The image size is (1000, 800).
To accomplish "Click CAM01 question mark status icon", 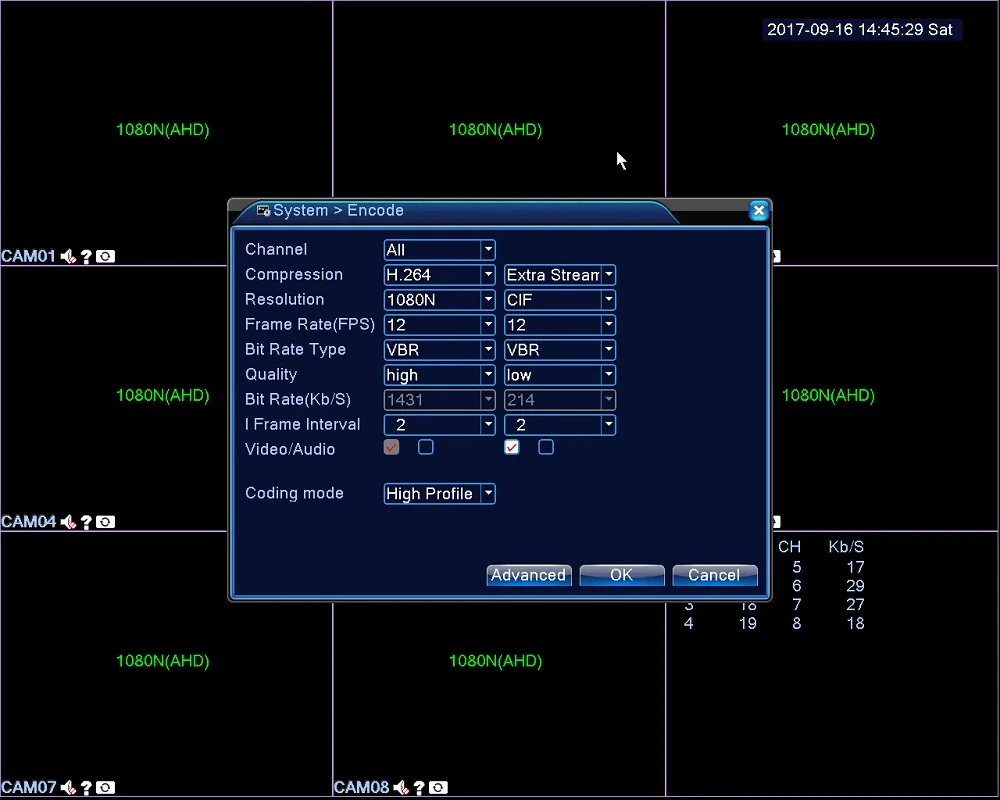I will click(x=86, y=256).
